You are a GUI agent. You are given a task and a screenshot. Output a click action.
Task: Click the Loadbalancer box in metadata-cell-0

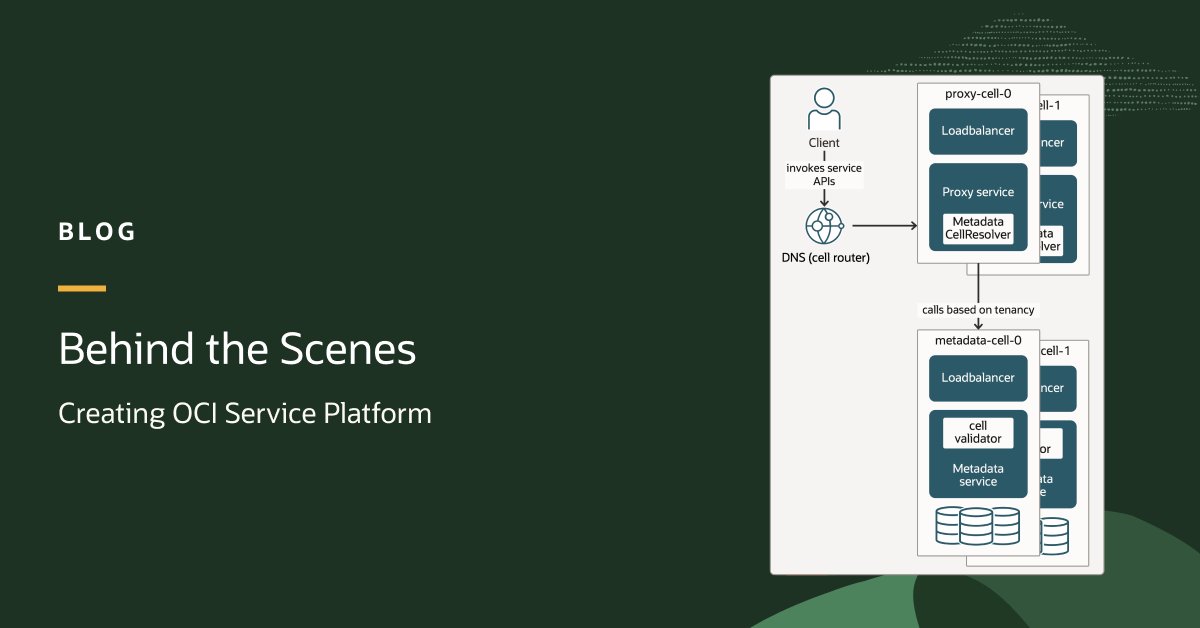tap(978, 378)
